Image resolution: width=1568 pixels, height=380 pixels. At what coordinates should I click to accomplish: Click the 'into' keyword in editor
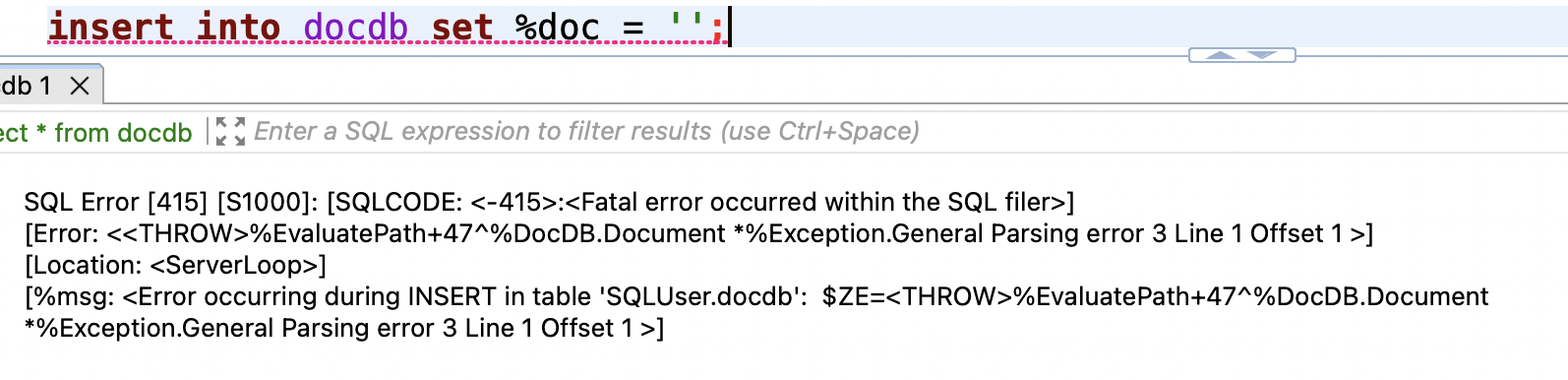point(238,27)
